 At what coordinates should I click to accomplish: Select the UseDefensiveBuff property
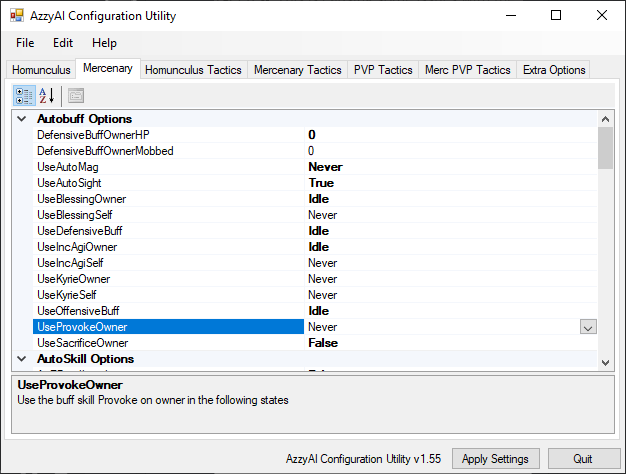tap(168, 231)
